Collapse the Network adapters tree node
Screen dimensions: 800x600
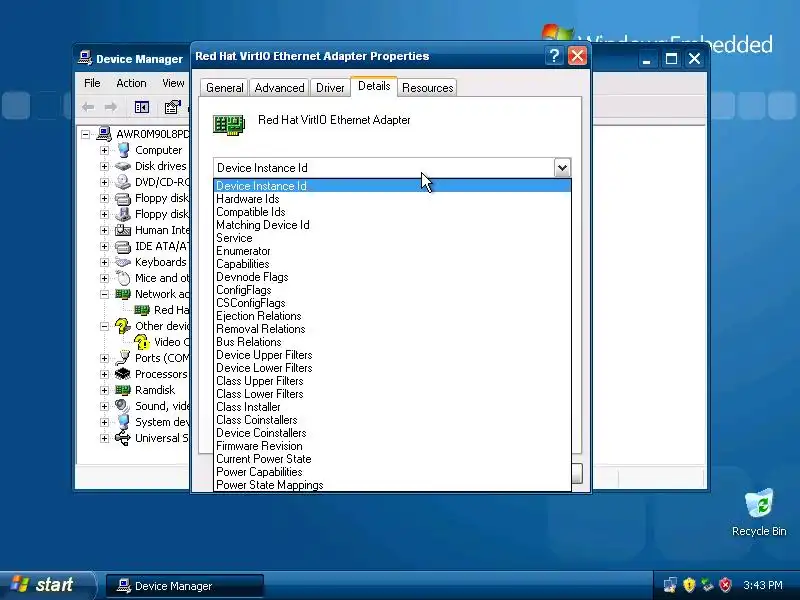pos(104,294)
